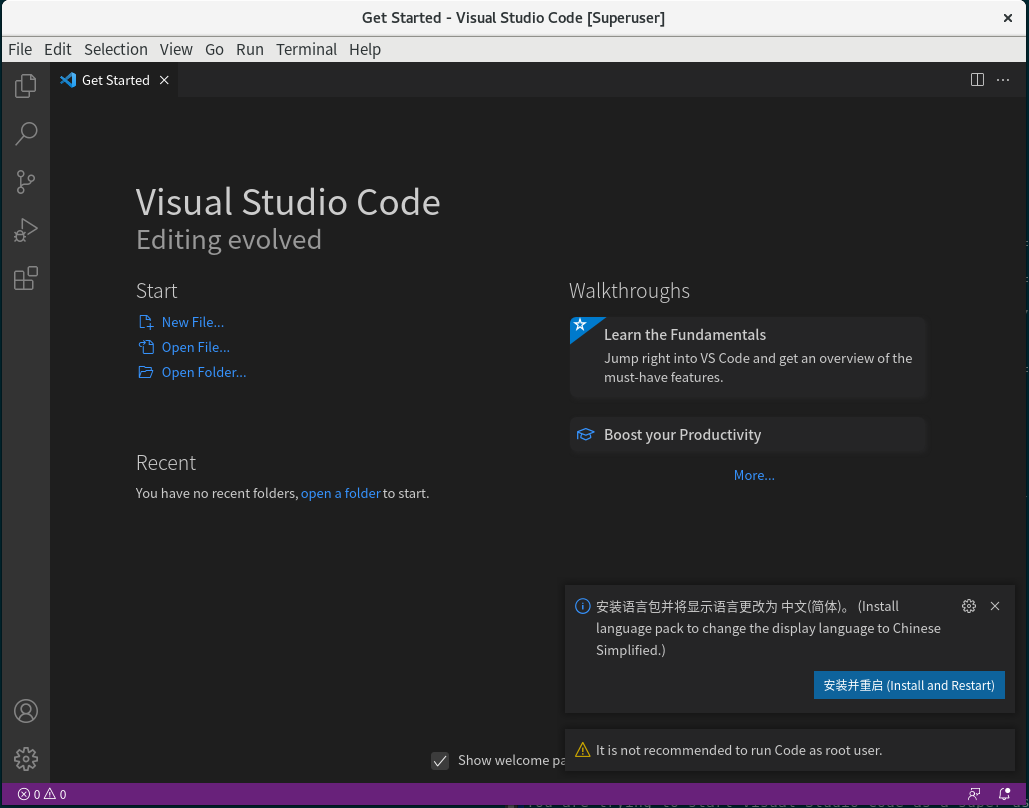Click the 'open a folder' link under Recent
The width and height of the screenshot is (1029, 808).
click(x=341, y=493)
